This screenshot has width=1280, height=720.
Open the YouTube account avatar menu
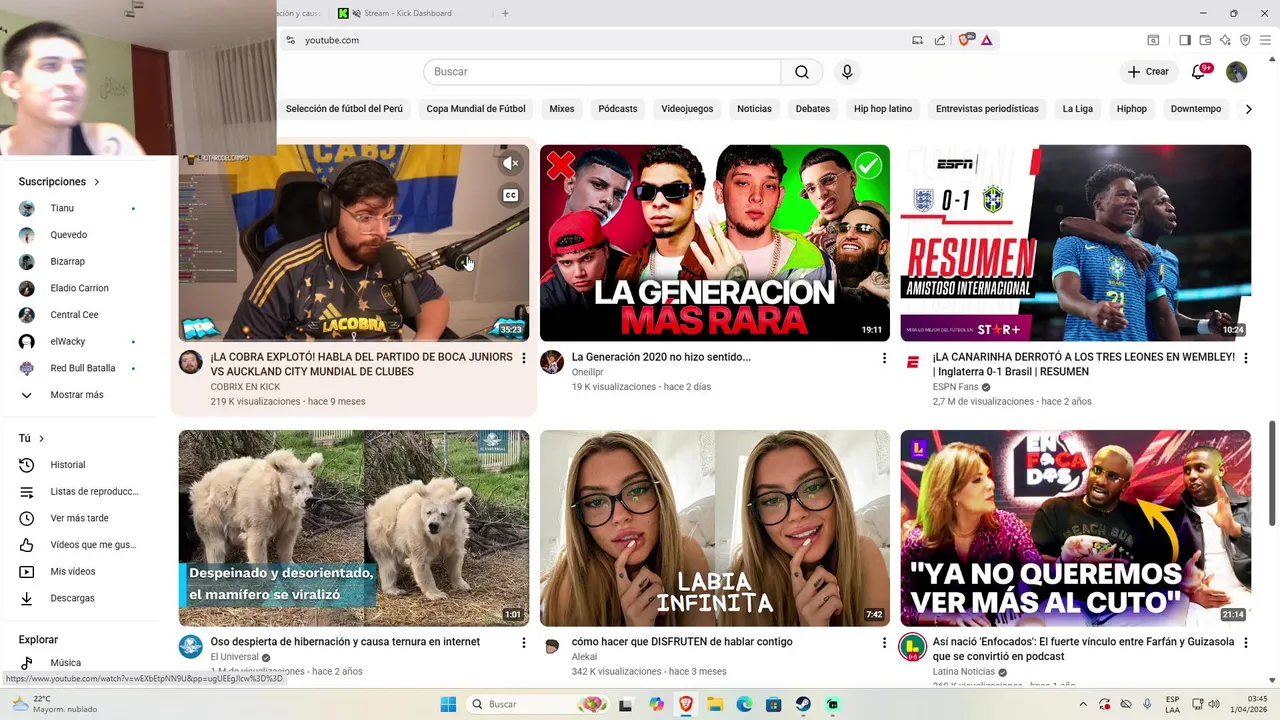[1237, 72]
